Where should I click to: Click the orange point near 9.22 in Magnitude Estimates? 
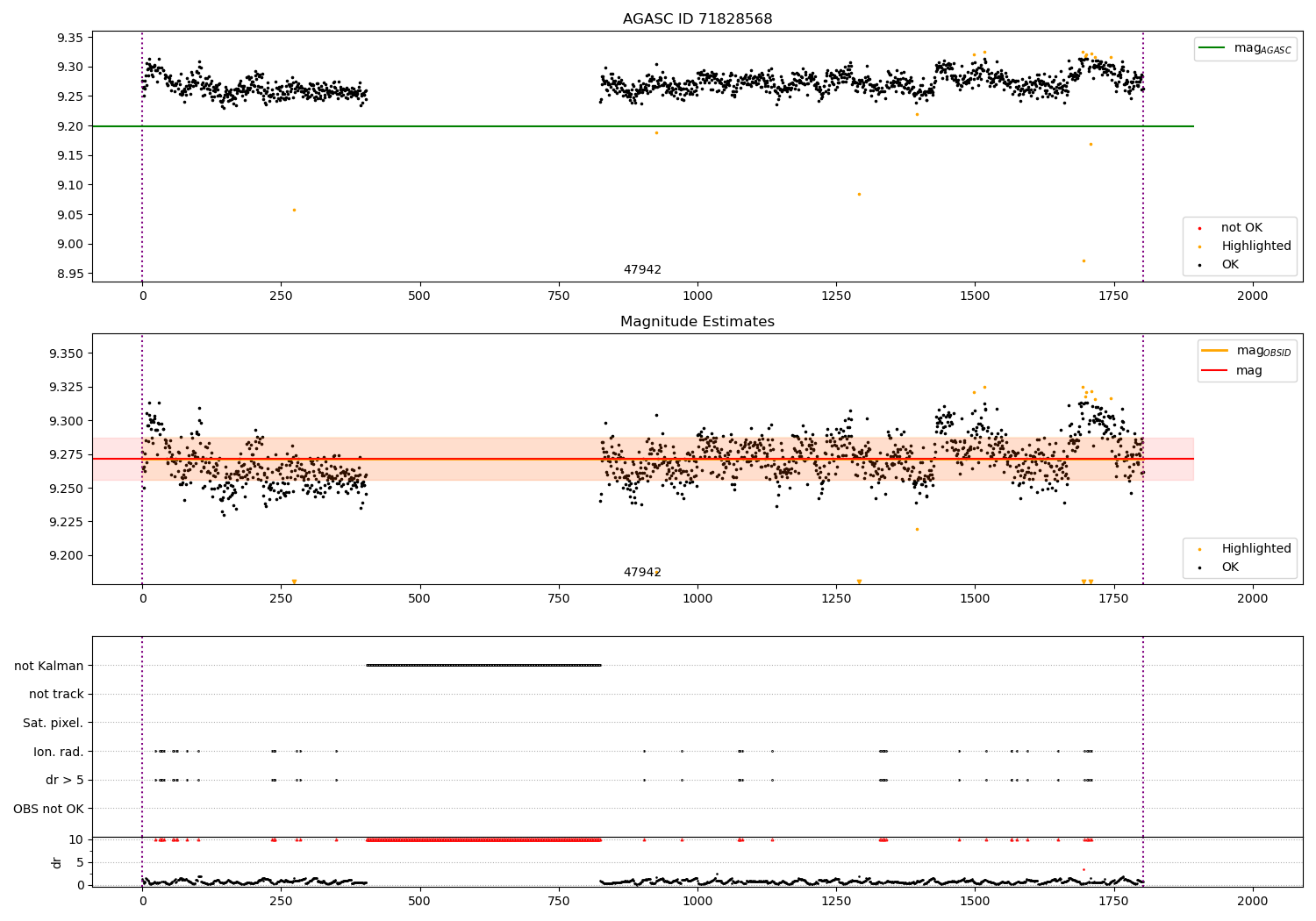coord(917,529)
